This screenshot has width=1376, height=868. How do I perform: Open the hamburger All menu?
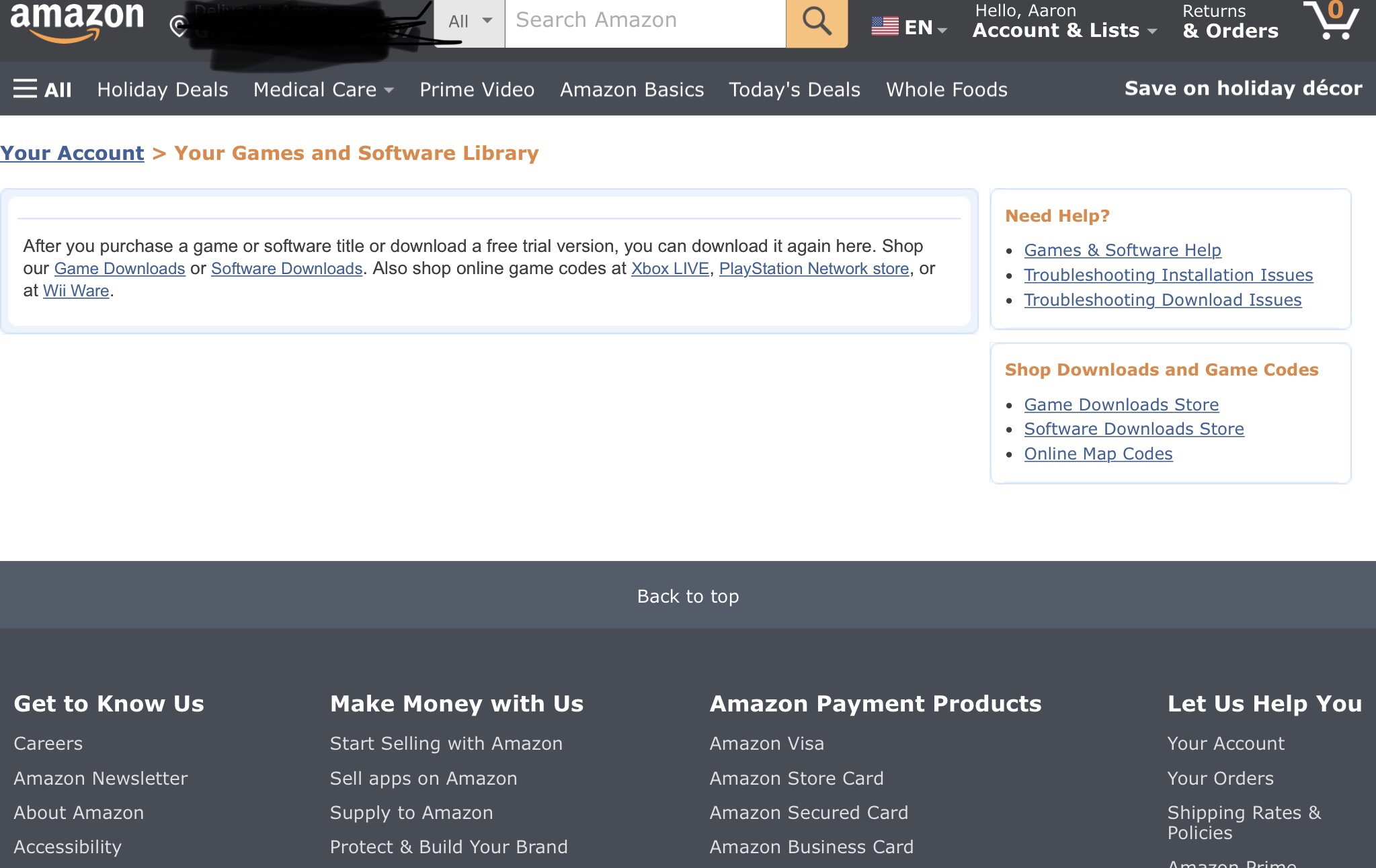point(42,89)
